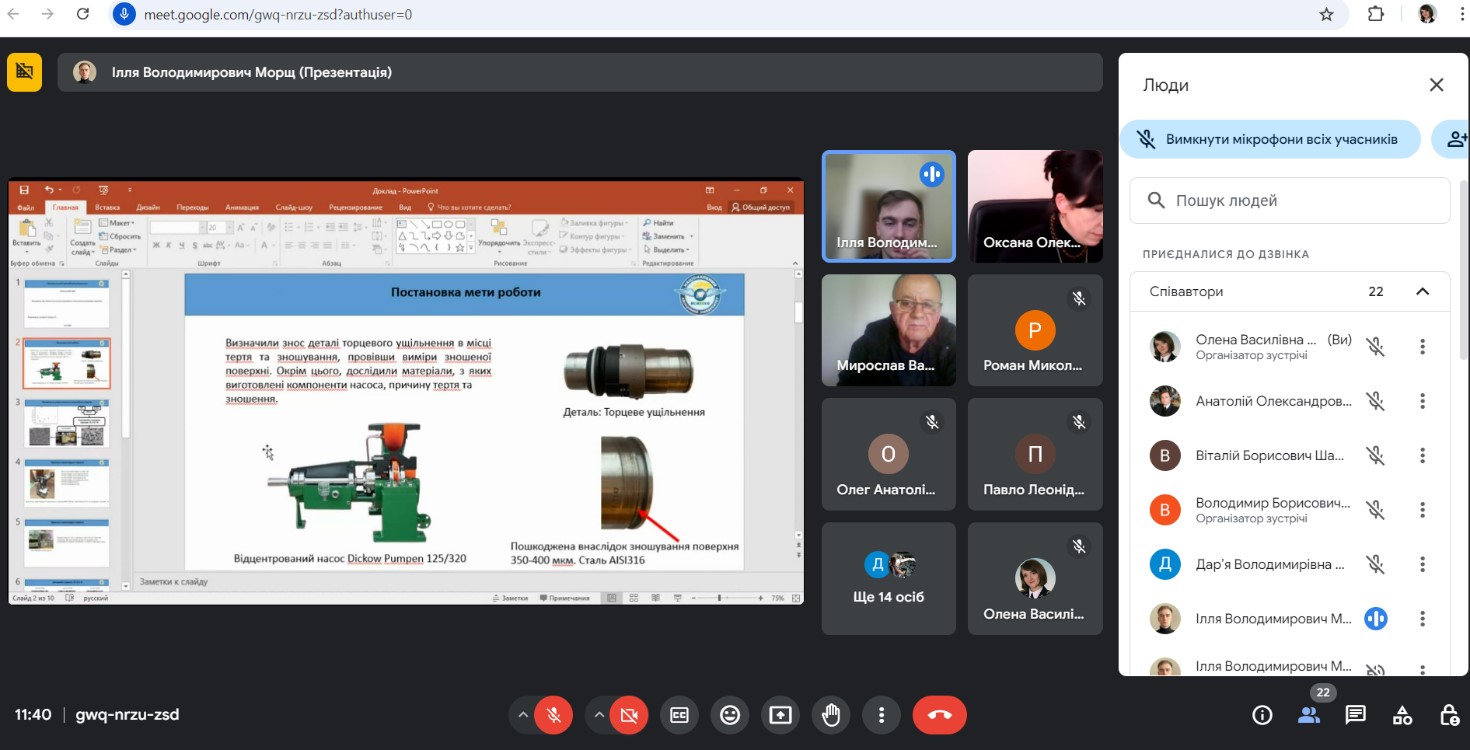Viewport: 1470px width, 750px height.
Task: Expand video settings arrow beside camera
Action: click(599, 715)
